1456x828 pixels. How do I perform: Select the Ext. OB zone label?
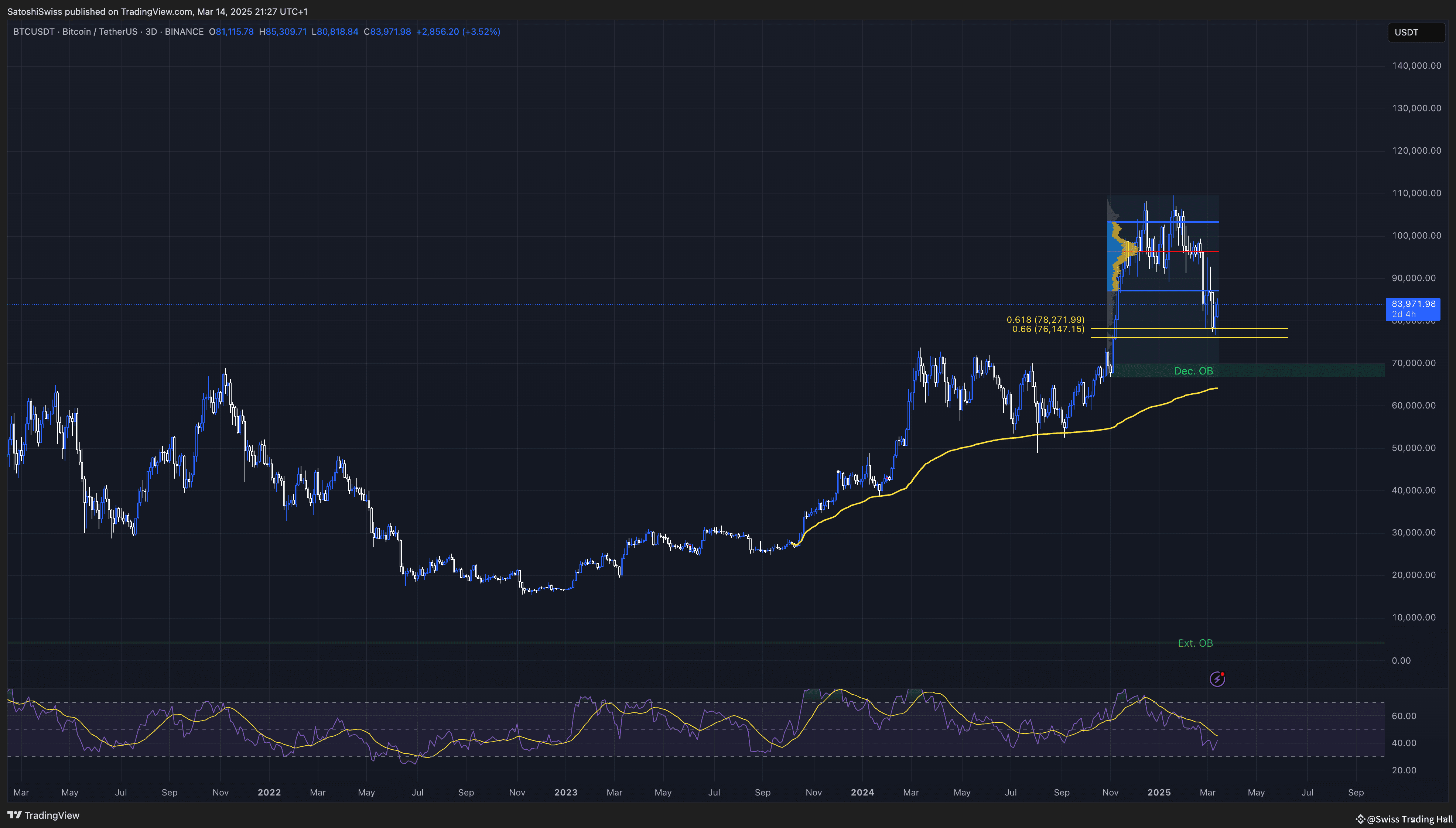[x=1195, y=643]
